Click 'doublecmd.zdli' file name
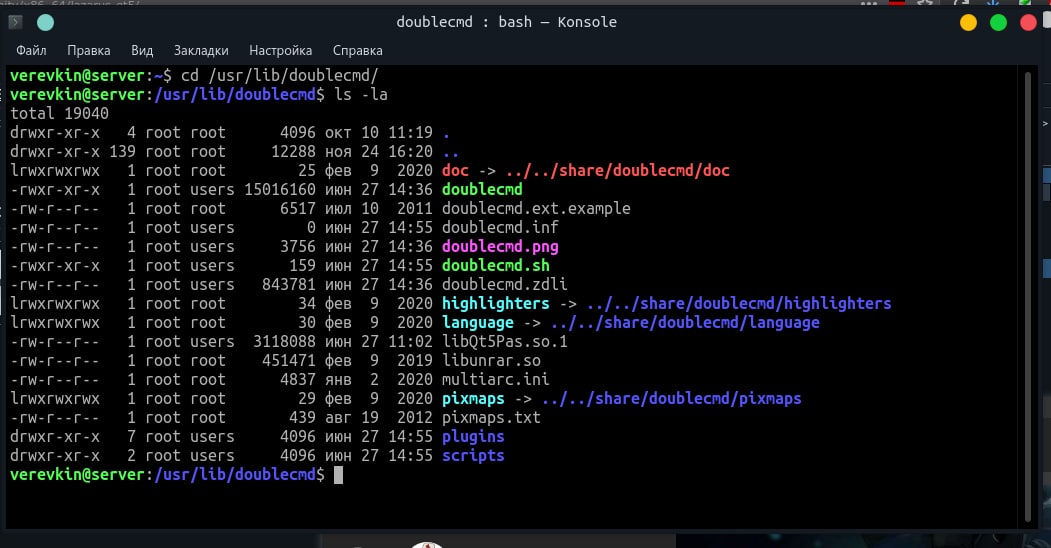The height and width of the screenshot is (548, 1051). click(x=505, y=284)
